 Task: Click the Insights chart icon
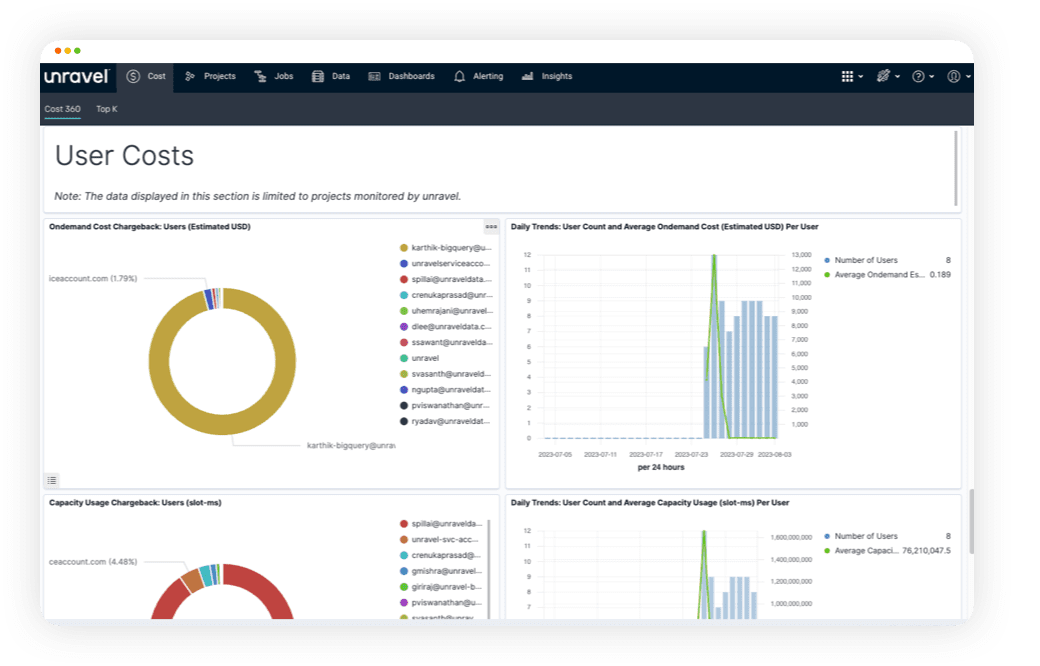click(x=527, y=76)
